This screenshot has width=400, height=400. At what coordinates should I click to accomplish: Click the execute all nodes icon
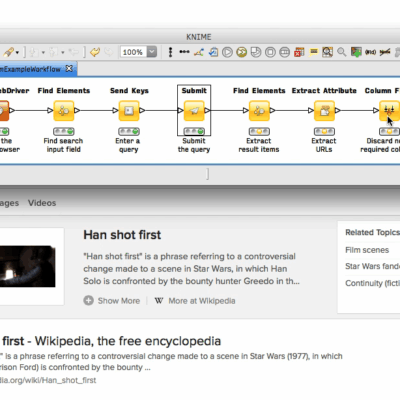coord(242,52)
